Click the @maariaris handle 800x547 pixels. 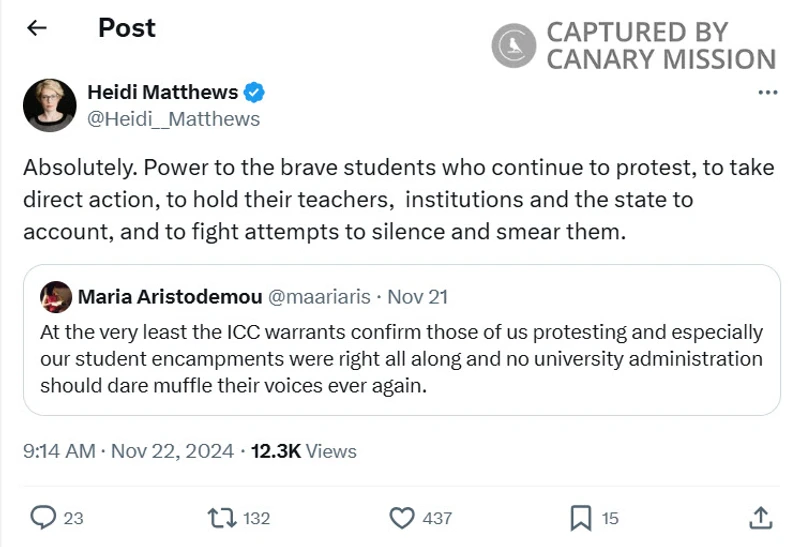pos(317,297)
